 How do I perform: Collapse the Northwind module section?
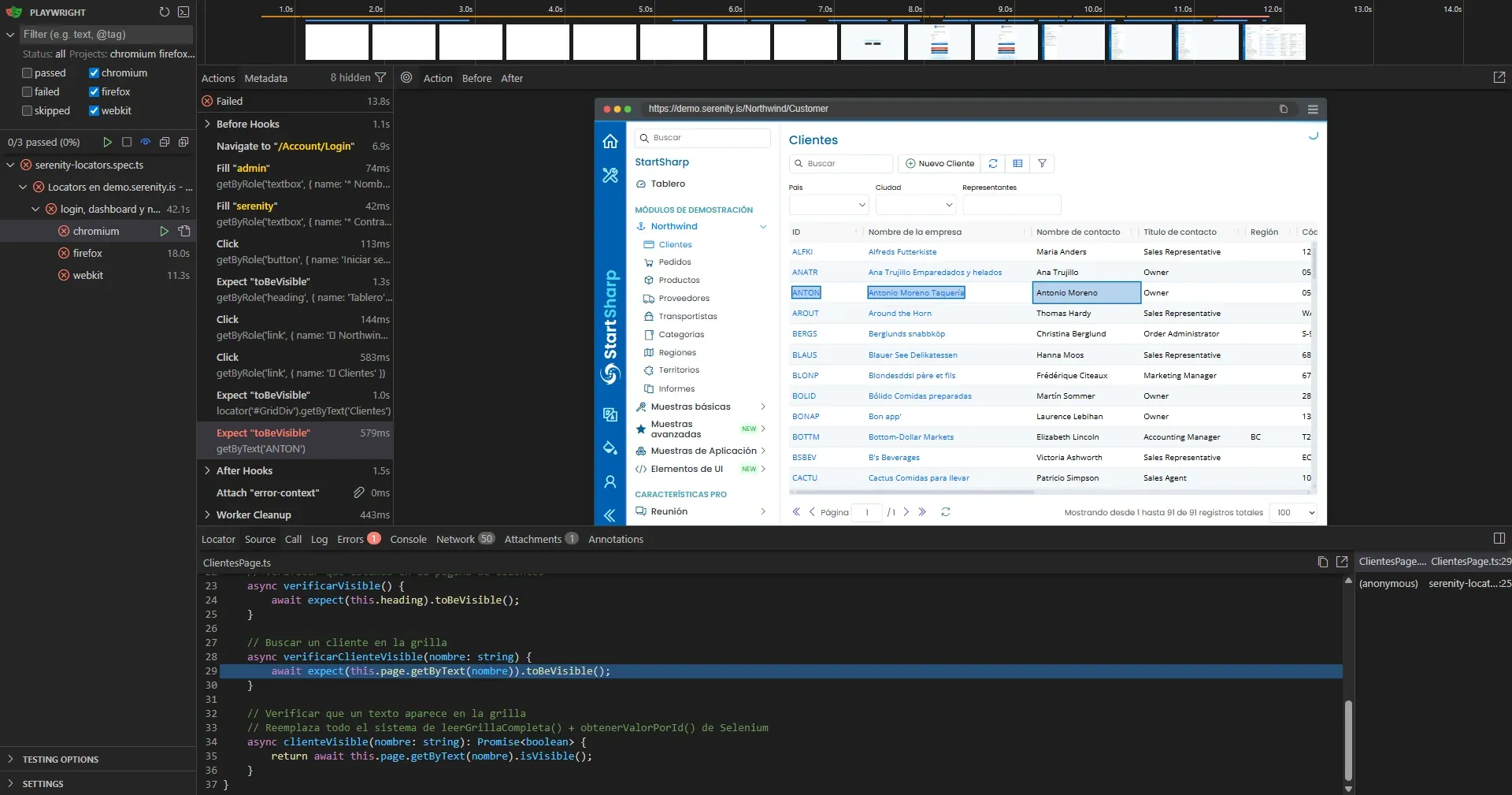[763, 226]
